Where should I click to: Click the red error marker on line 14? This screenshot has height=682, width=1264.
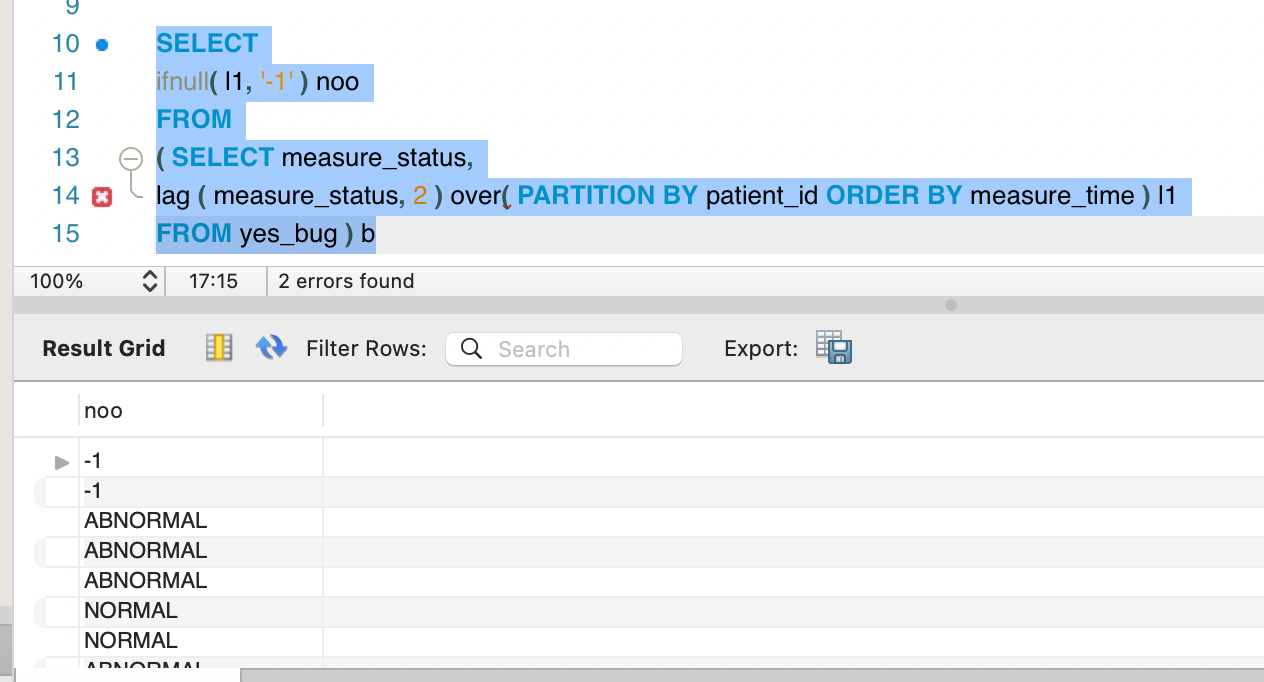click(101, 197)
